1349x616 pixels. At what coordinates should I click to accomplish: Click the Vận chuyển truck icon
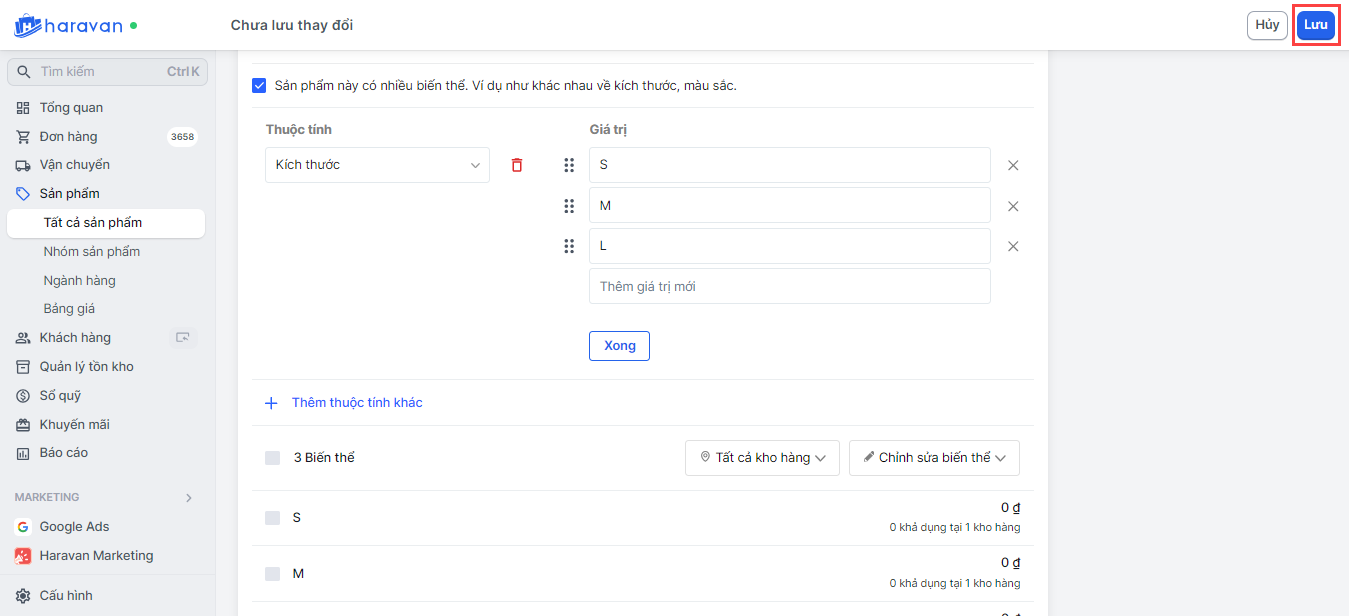tap(23, 165)
